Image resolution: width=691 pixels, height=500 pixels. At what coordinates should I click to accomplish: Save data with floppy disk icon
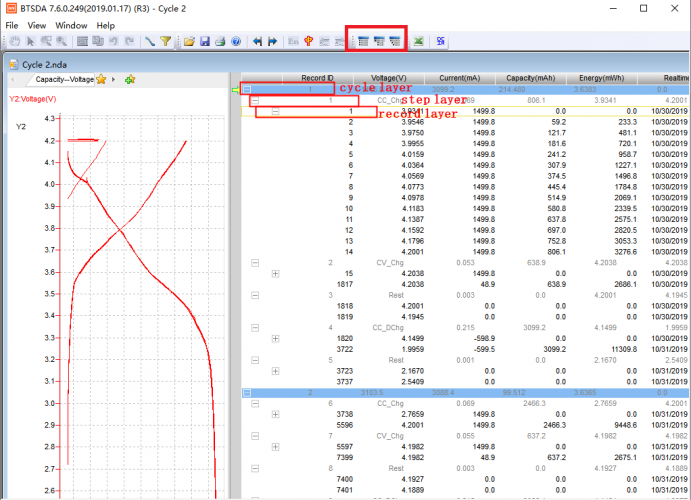click(205, 41)
